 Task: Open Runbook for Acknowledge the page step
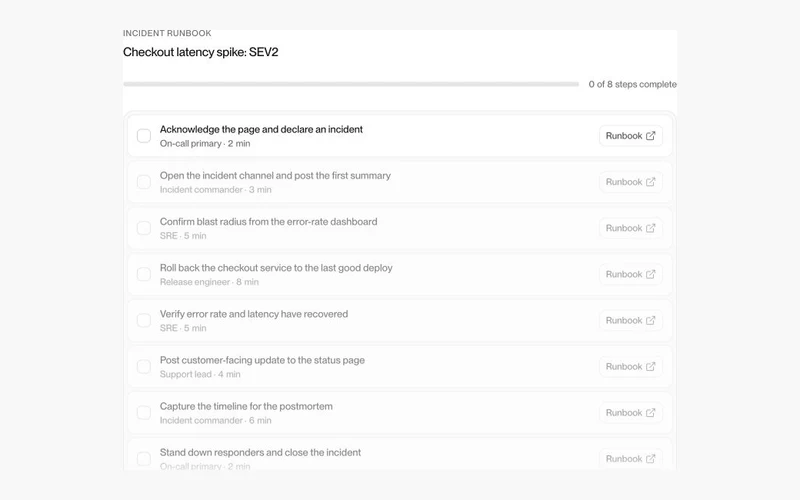(631, 136)
